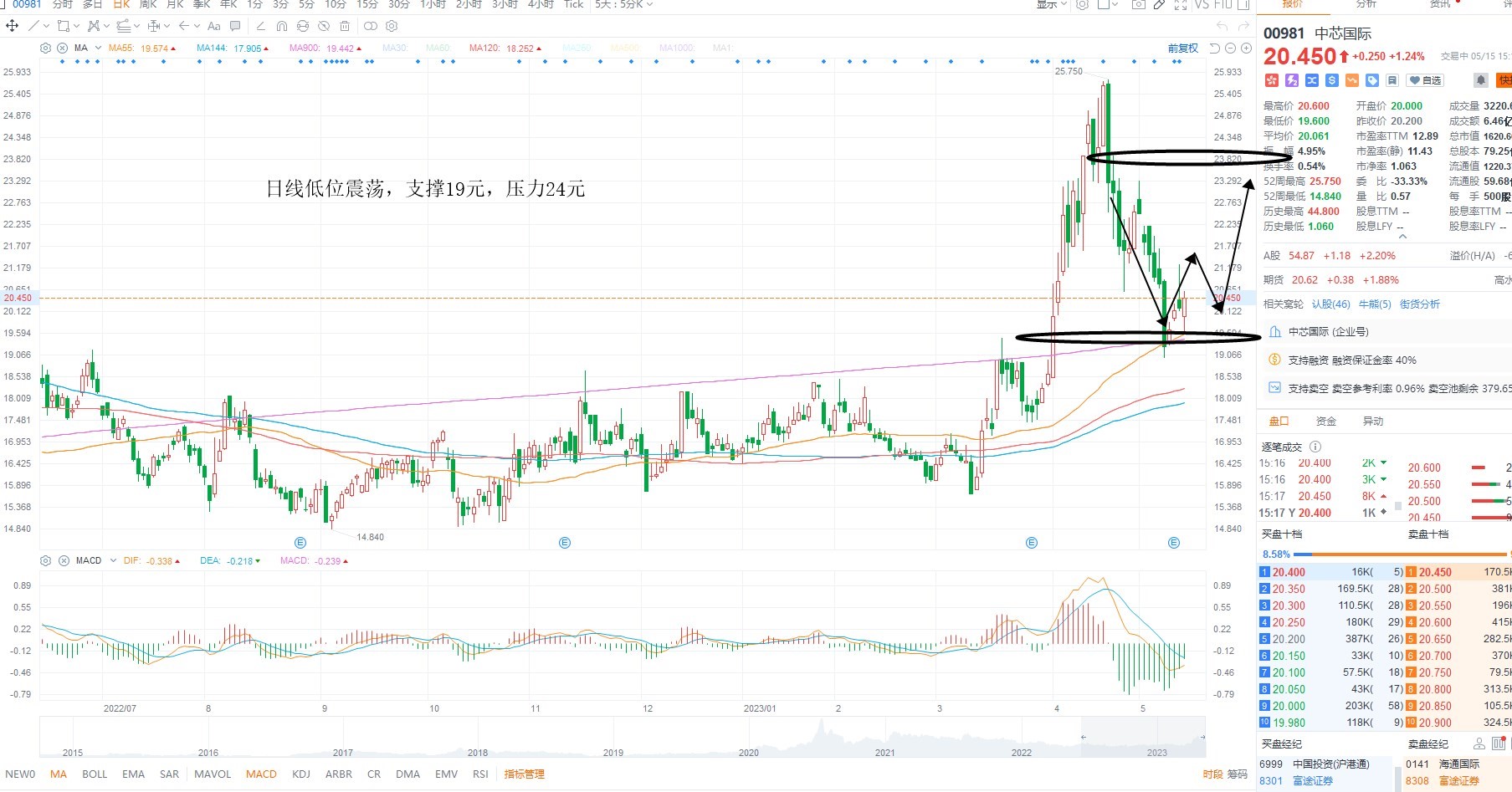Click the blue dollar sign badge icon
The width and height of the screenshot is (1512, 792).
click(x=1332, y=80)
